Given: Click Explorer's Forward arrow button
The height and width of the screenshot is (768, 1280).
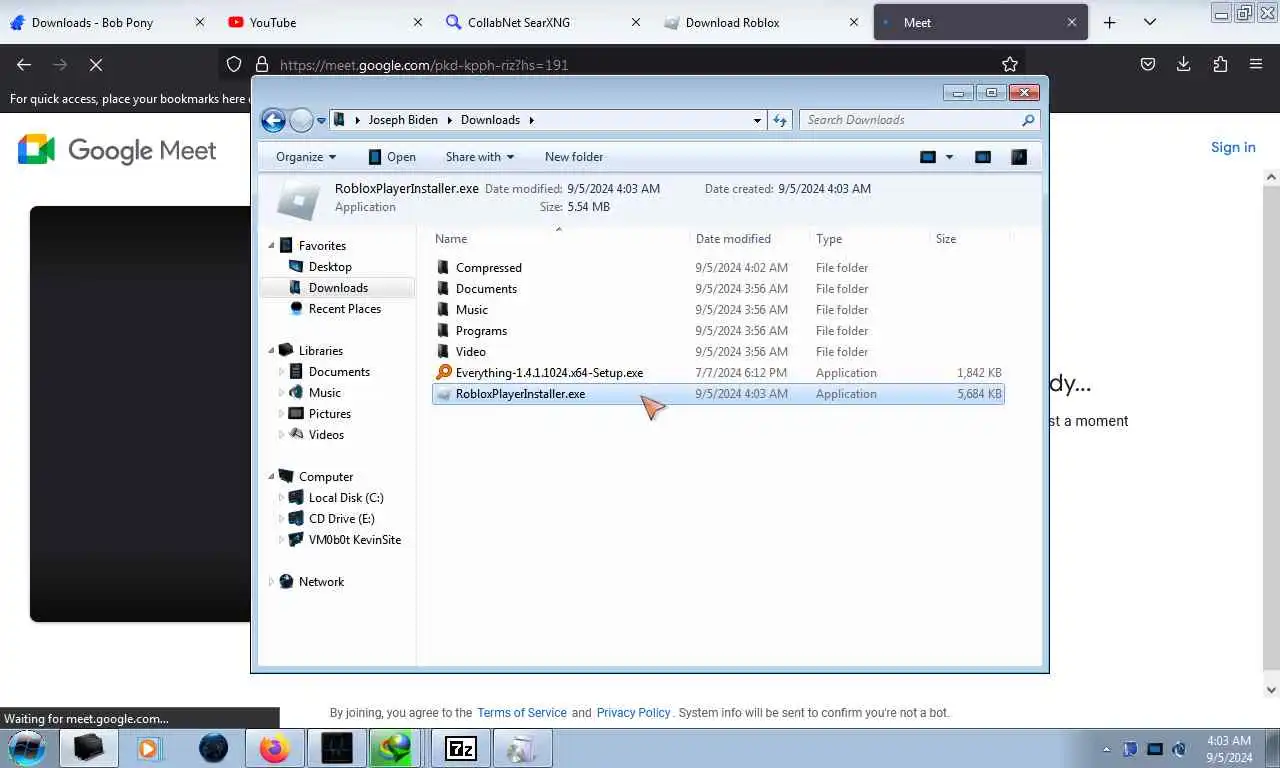Looking at the screenshot, I should 301,120.
